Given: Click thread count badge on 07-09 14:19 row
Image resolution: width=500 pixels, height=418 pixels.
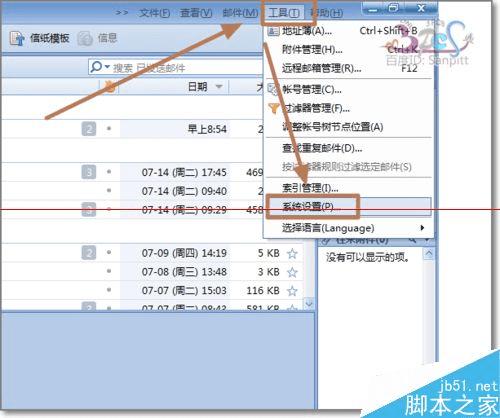Looking at the screenshot, I should coord(89,253).
